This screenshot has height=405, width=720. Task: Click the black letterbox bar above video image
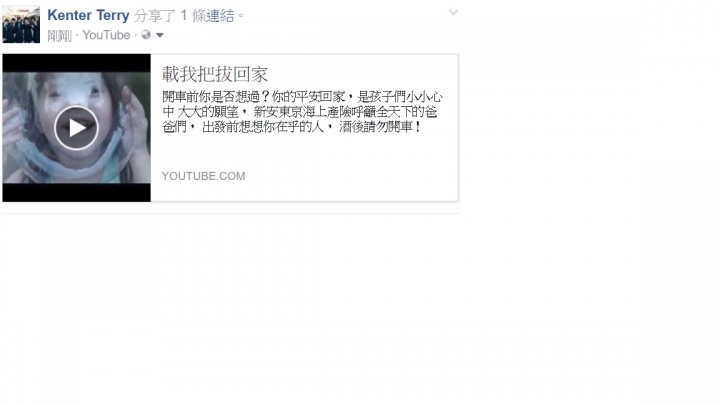pyautogui.click(x=76, y=63)
